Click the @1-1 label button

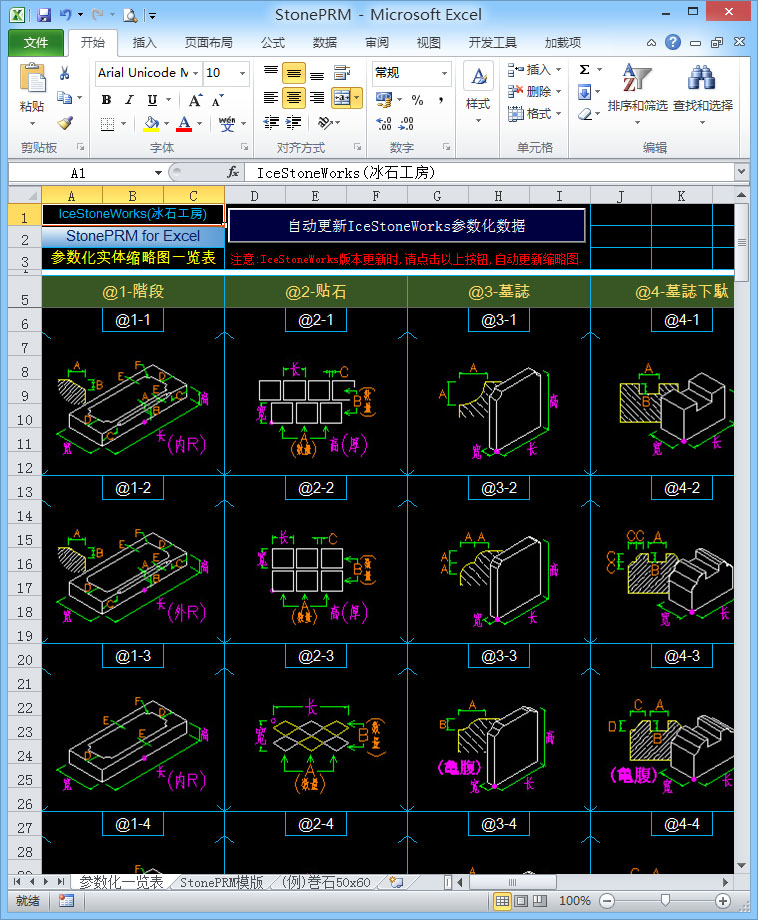(x=133, y=320)
